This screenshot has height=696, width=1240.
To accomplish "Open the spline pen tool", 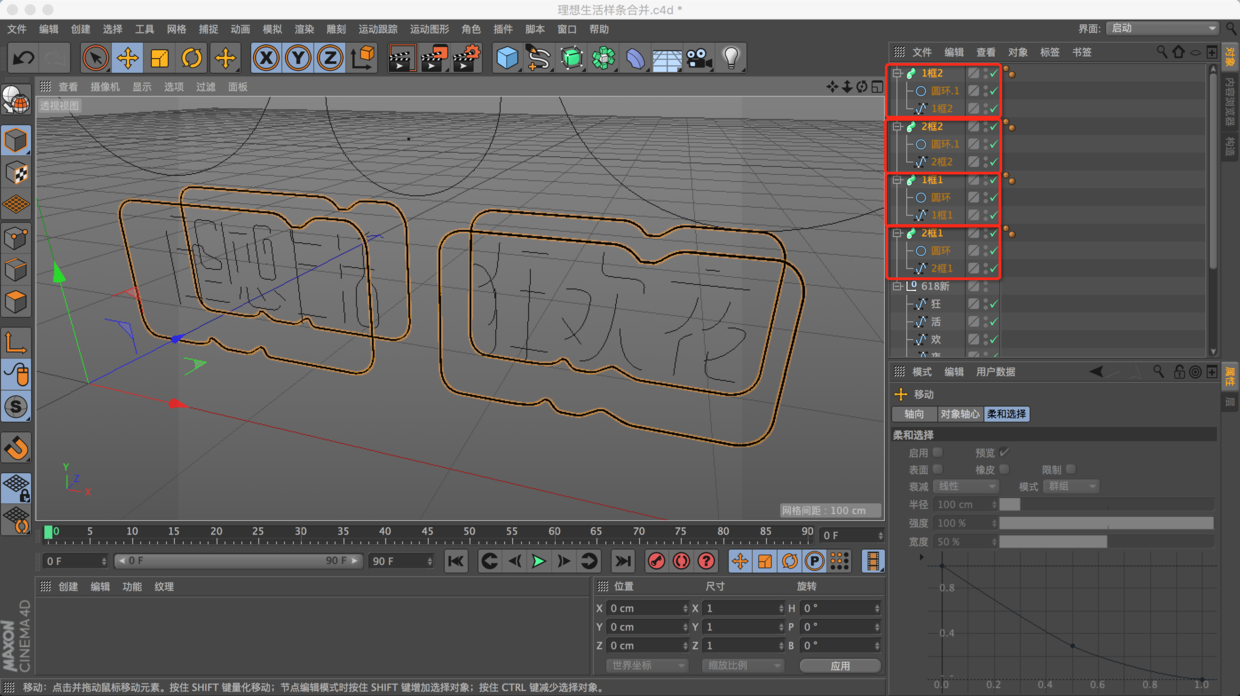I will (539, 58).
